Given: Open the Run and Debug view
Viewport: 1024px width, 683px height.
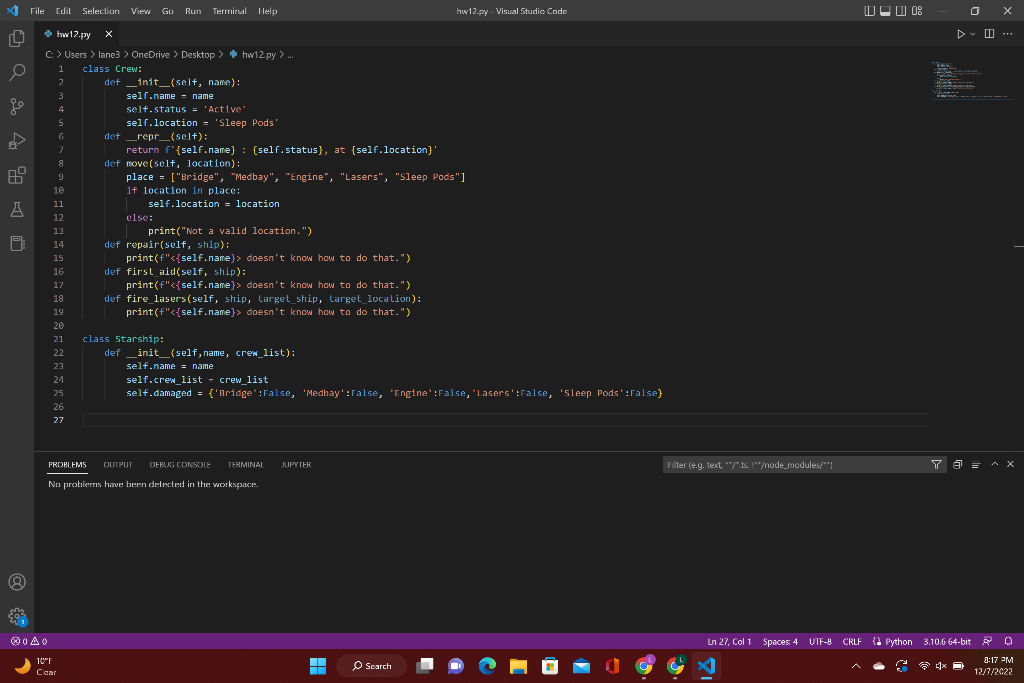Looking at the screenshot, I should [x=16, y=141].
